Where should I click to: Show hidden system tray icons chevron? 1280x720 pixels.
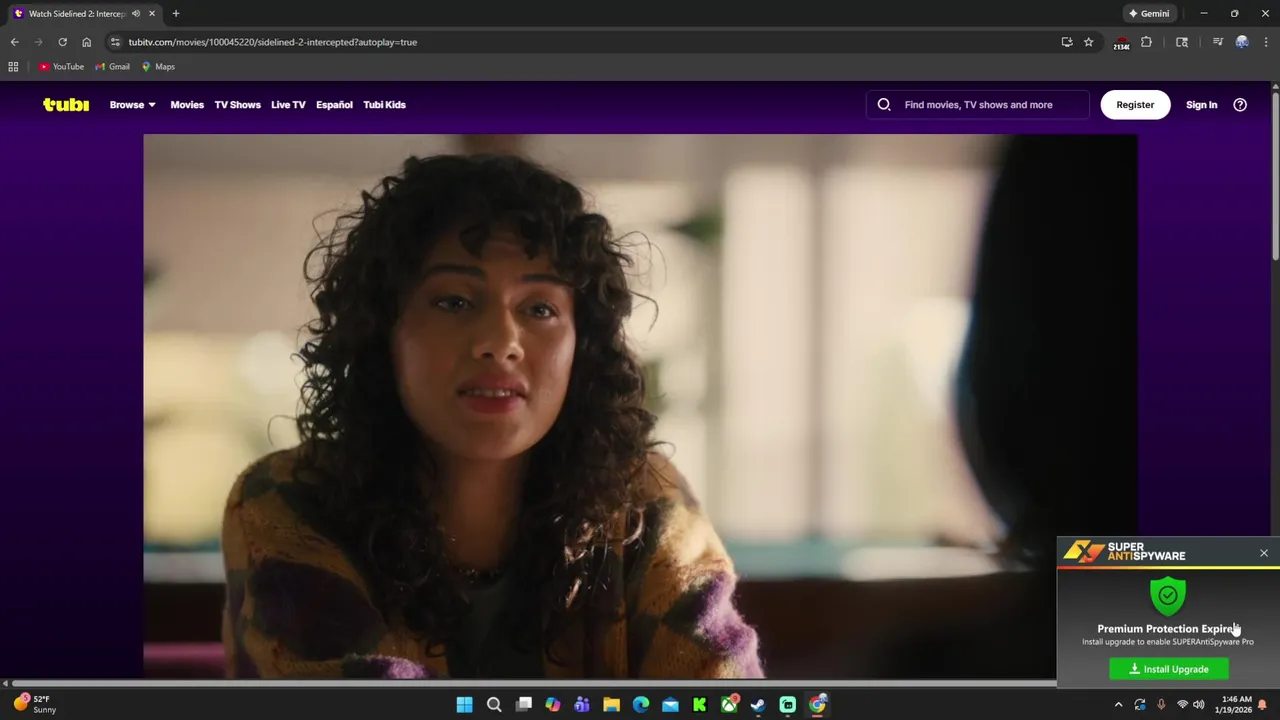tap(1118, 705)
